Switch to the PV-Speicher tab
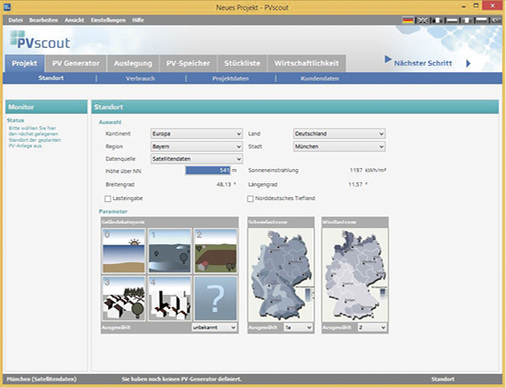The width and height of the screenshot is (506, 388). click(188, 63)
